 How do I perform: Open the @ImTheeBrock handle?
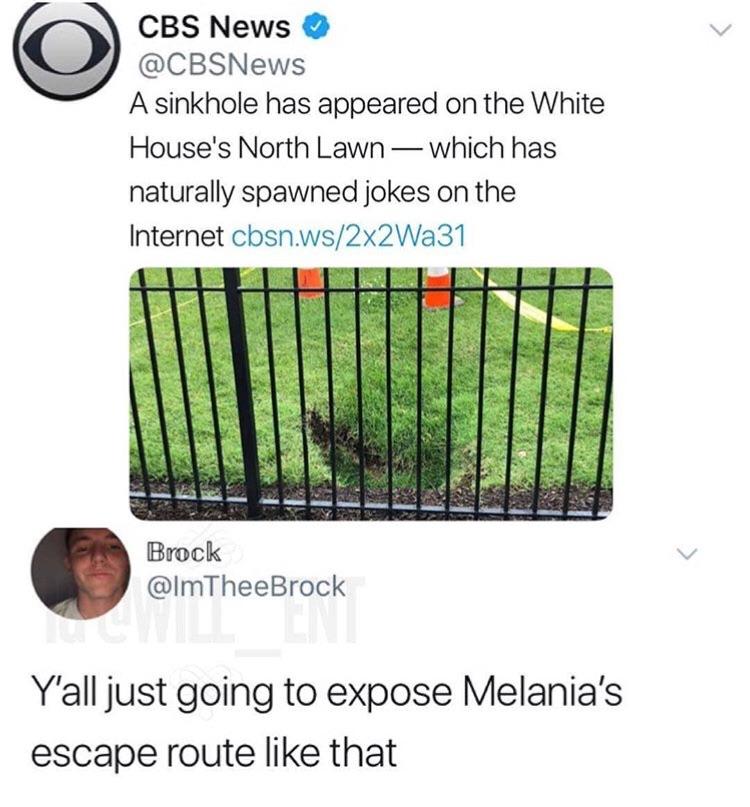(246, 586)
